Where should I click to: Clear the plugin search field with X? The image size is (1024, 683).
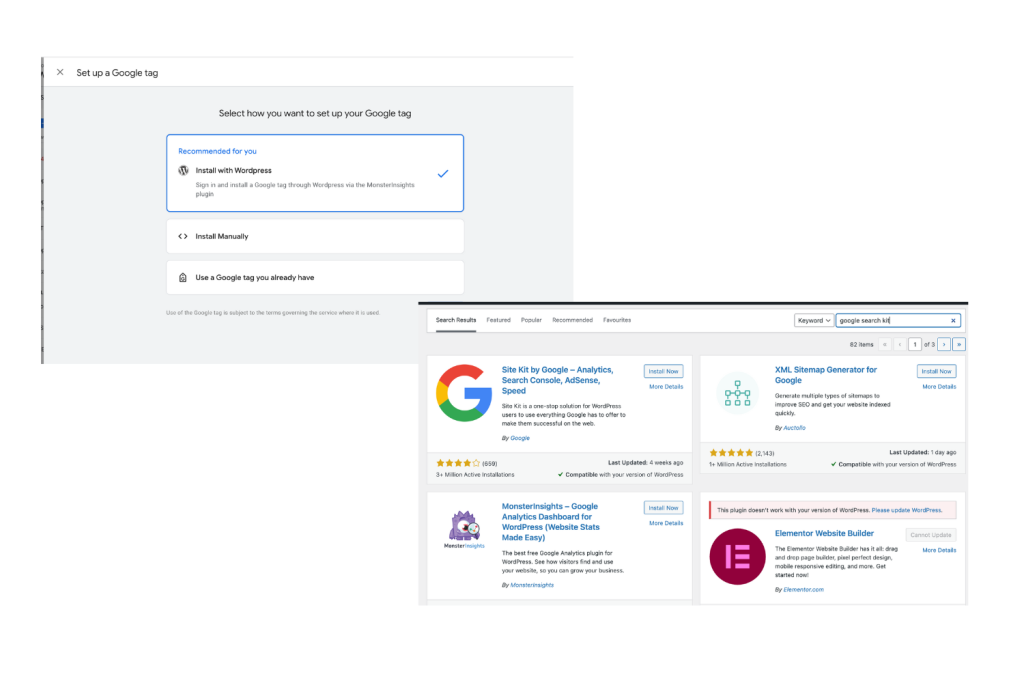(x=953, y=321)
